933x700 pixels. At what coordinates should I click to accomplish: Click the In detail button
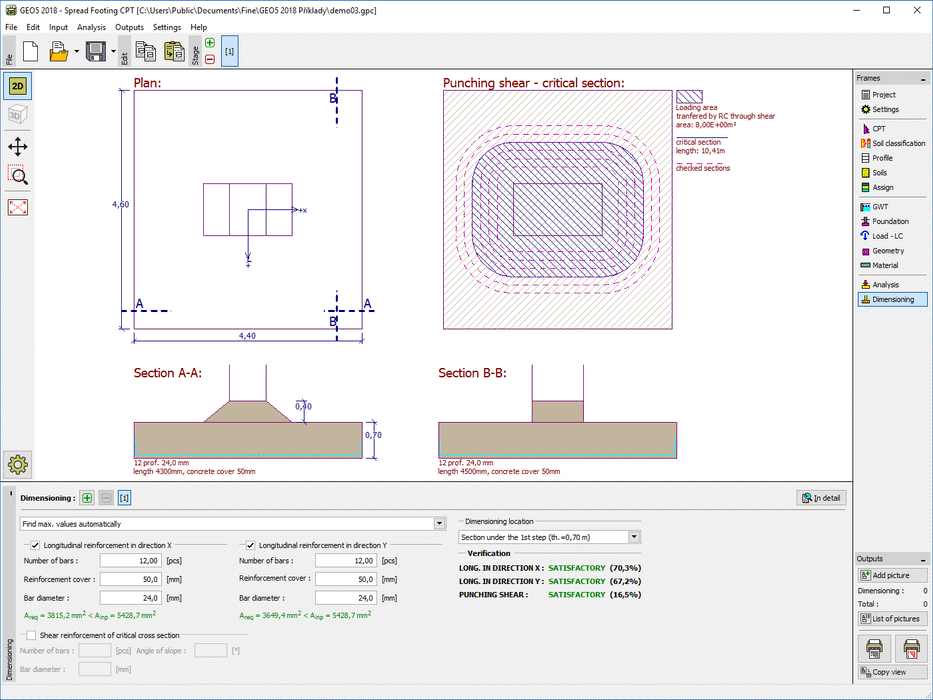(820, 498)
